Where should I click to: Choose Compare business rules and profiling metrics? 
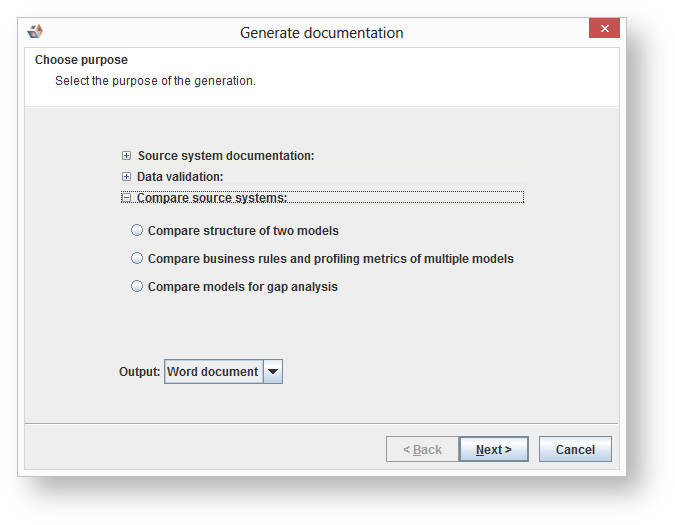(x=137, y=259)
